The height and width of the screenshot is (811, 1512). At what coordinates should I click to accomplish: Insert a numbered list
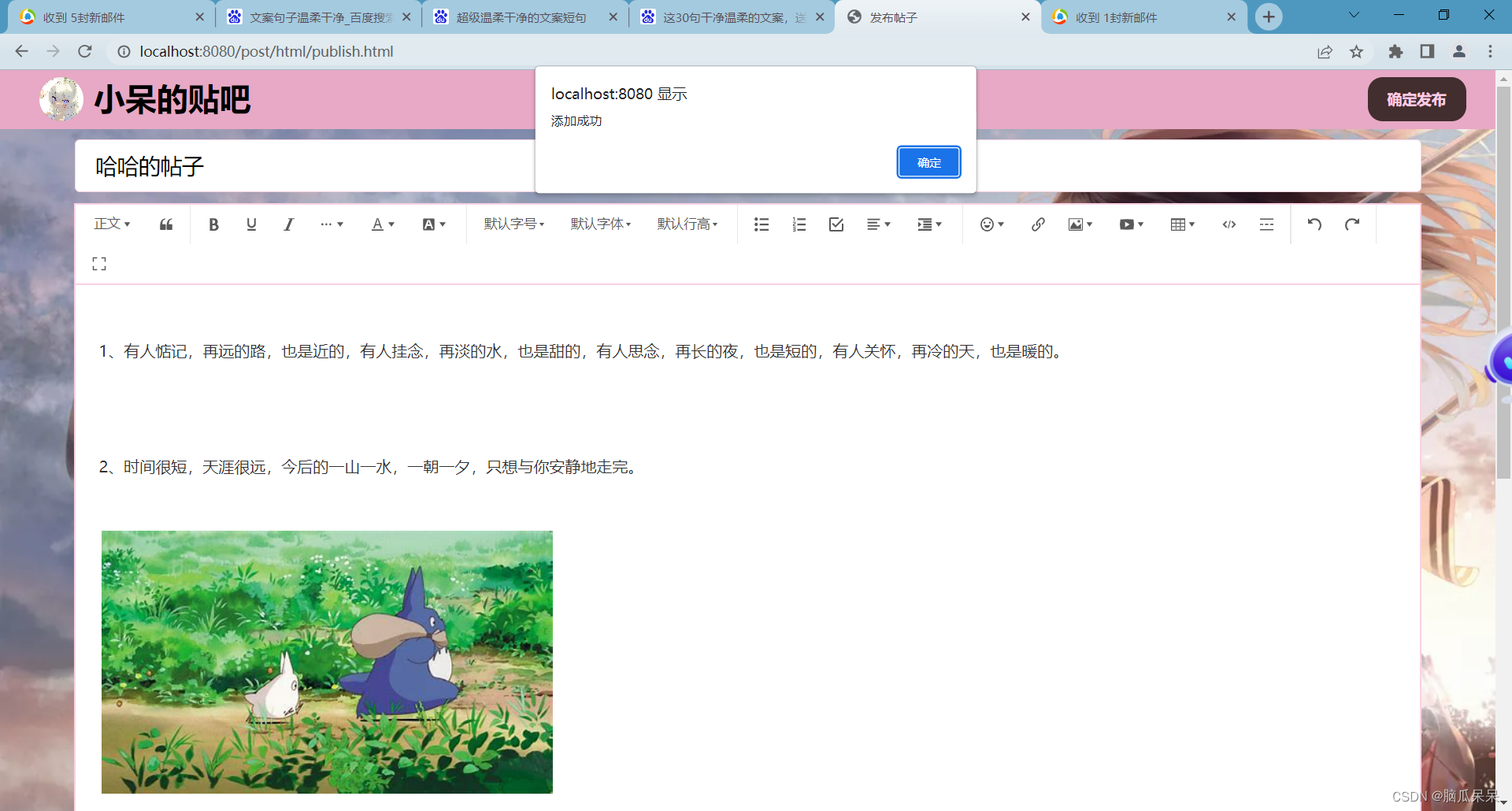coord(799,224)
